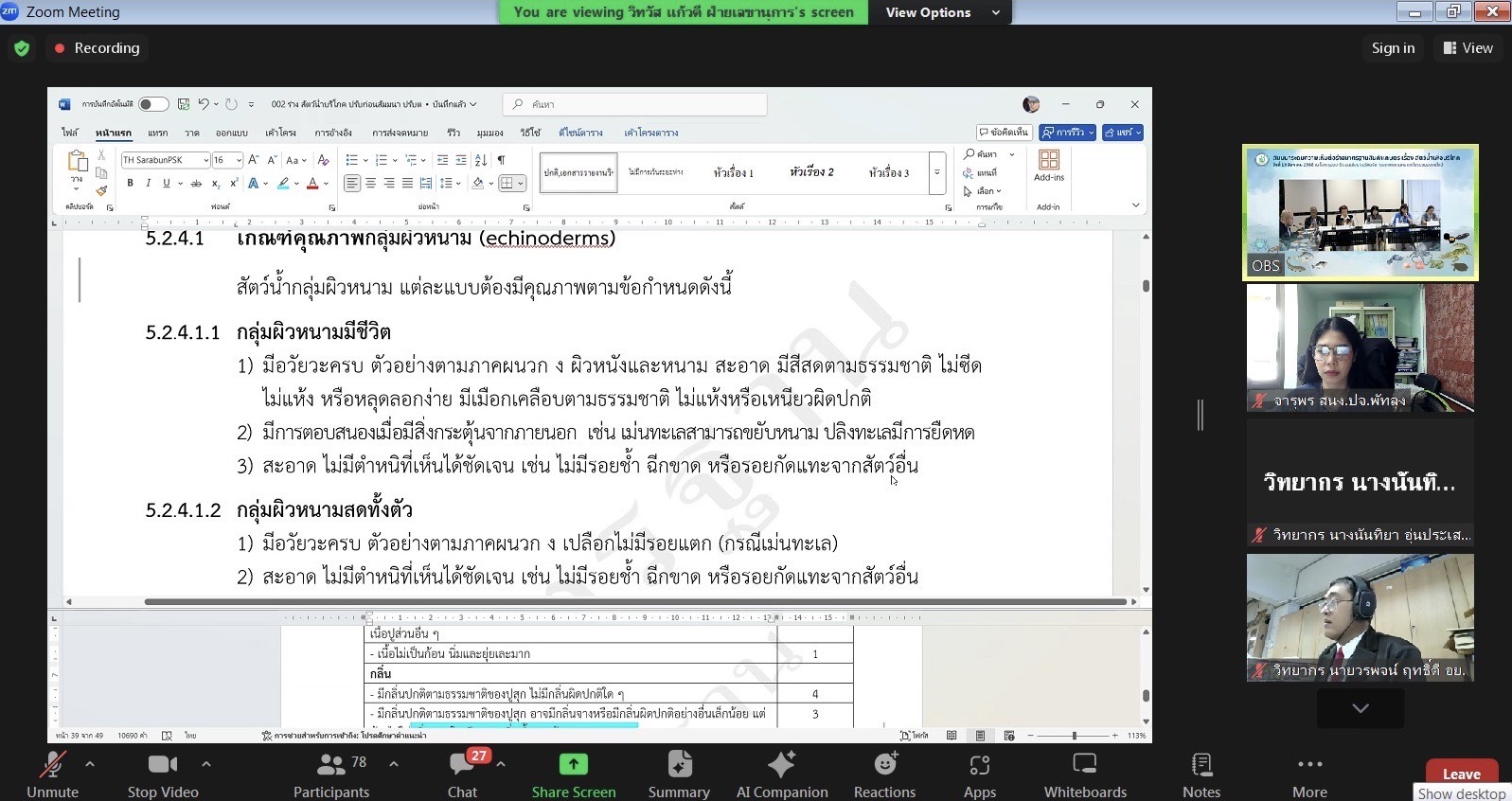Viewport: 1512px width, 801px height.
Task: Open Customize Quick Access Toolbar dropdown
Action: [x=251, y=104]
